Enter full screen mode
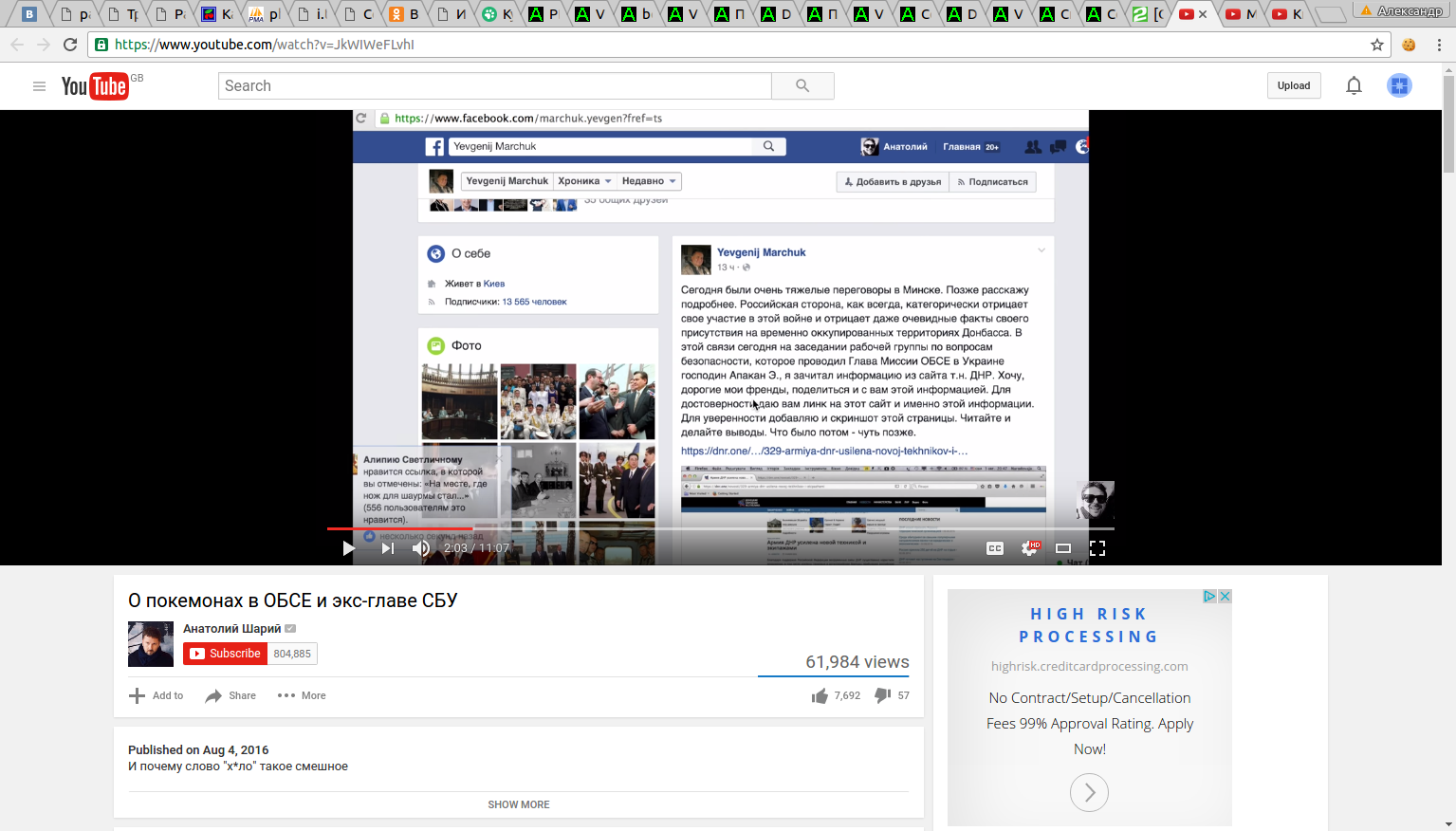 1097,548
